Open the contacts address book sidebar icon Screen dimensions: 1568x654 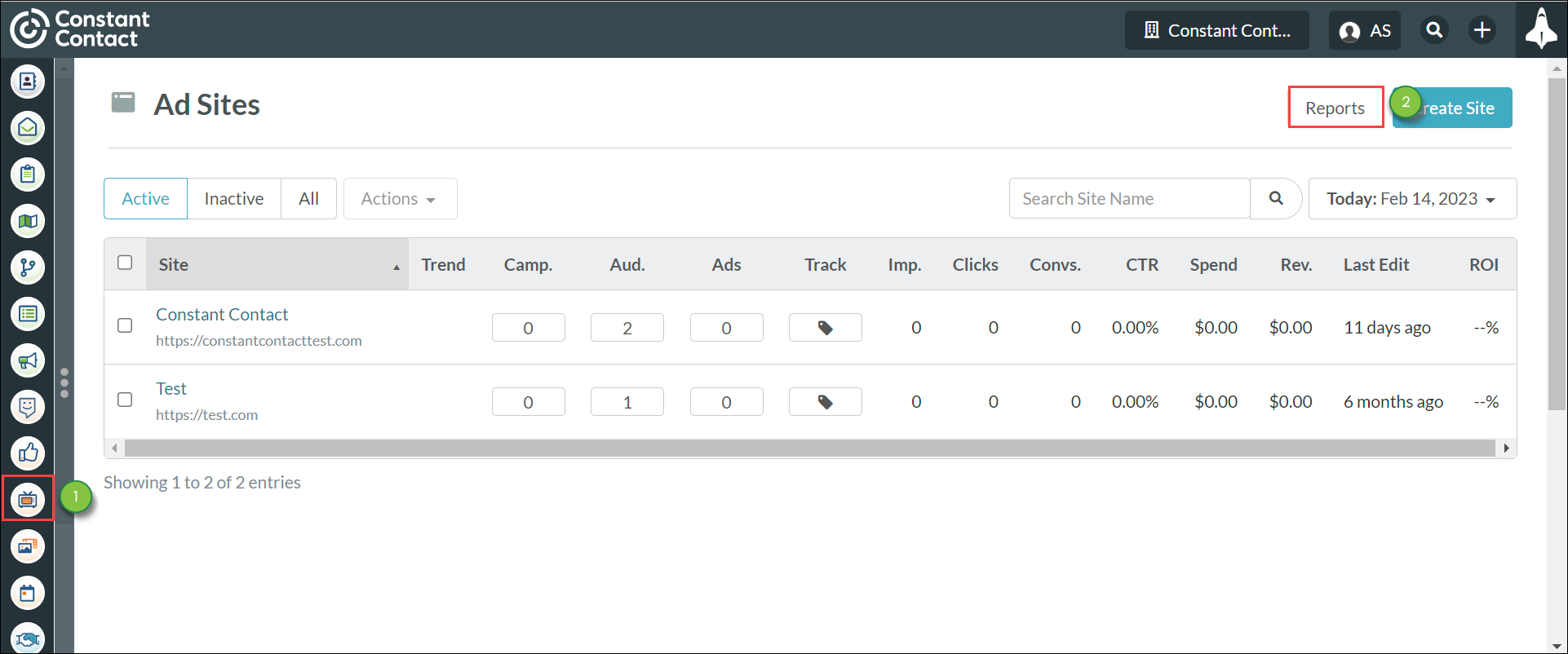click(28, 82)
